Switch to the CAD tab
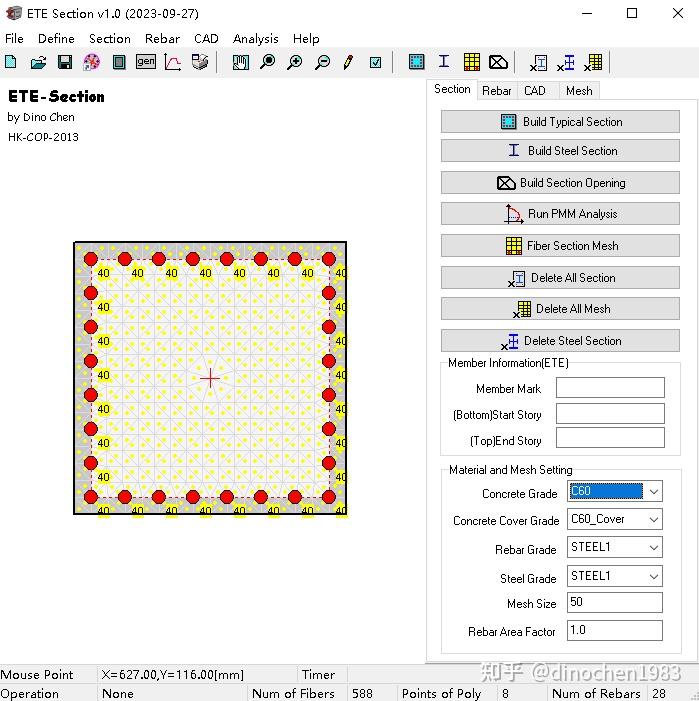699x701 pixels. (x=535, y=91)
